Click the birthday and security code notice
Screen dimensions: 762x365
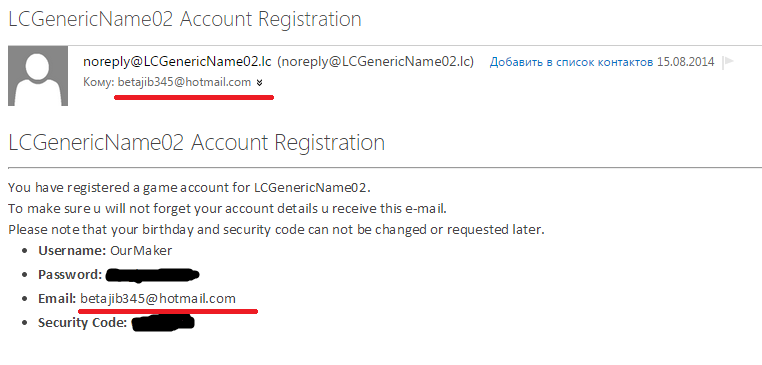pyautogui.click(x=276, y=229)
